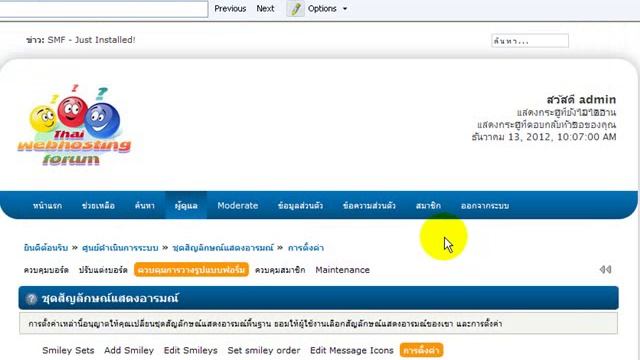The image size is (640, 360).
Task: Click the Next find button
Action: pyautogui.click(x=265, y=9)
